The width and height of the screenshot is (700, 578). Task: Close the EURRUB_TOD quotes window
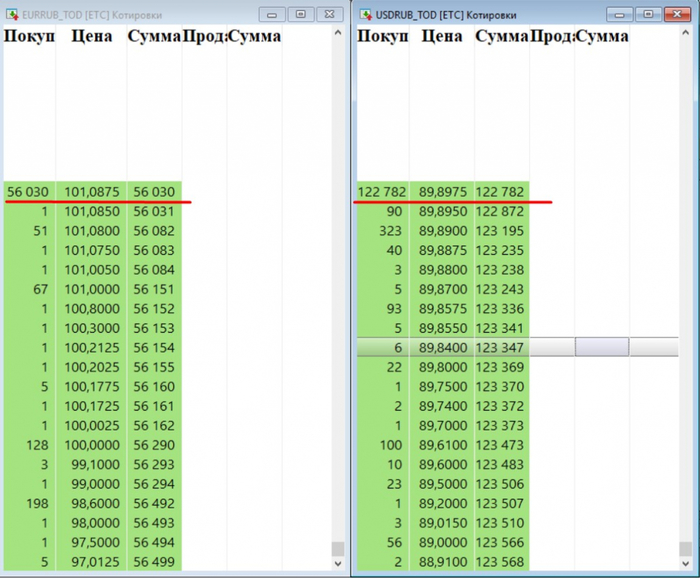[327, 14]
